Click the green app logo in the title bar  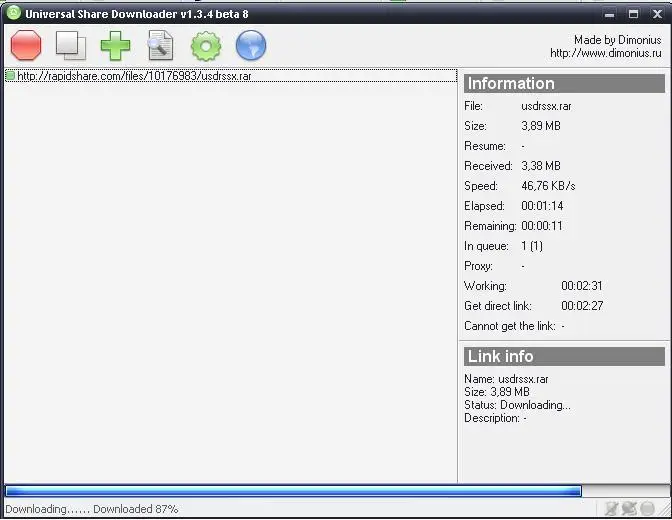pyautogui.click(x=14, y=13)
